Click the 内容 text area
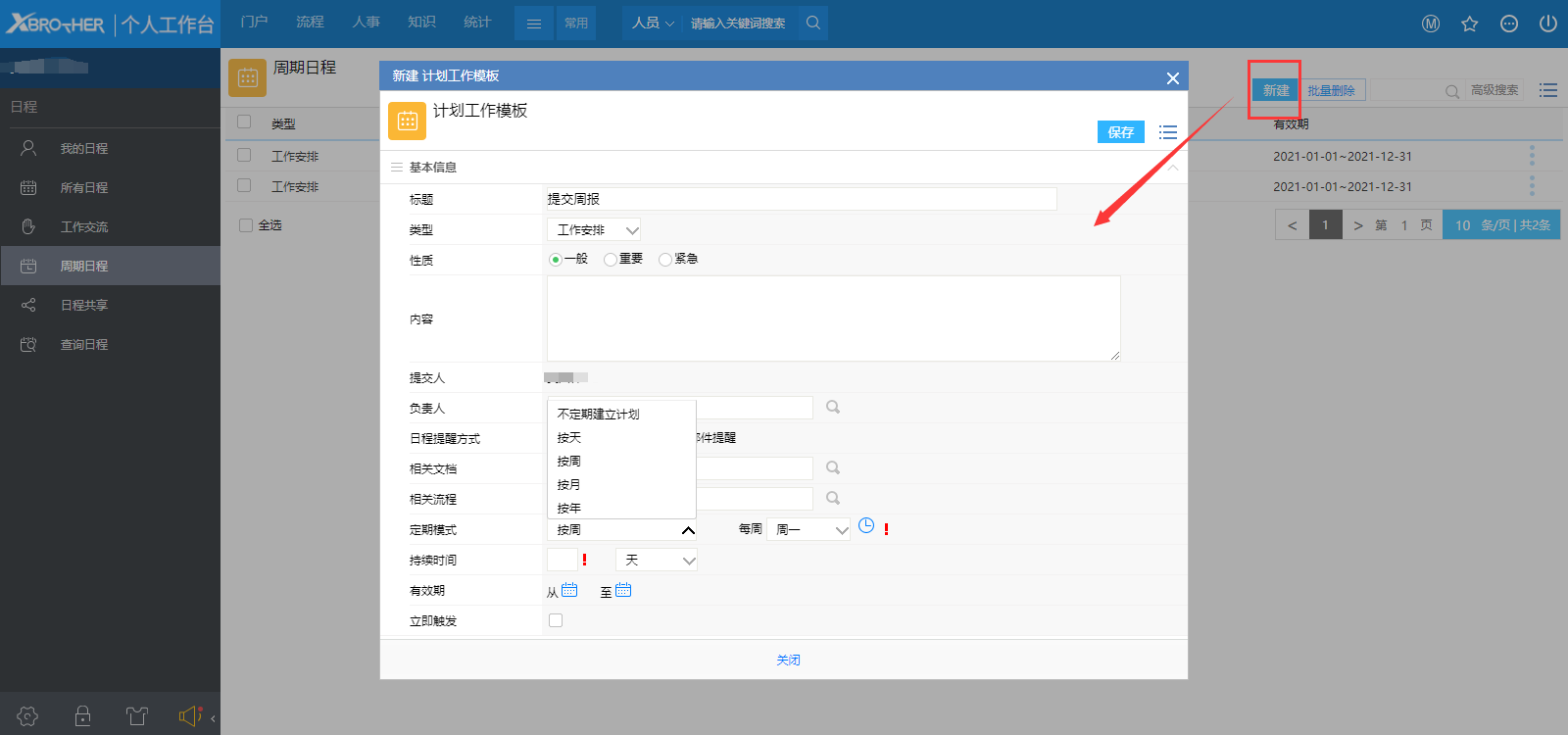Screen dimensions: 1568x735 833,318
